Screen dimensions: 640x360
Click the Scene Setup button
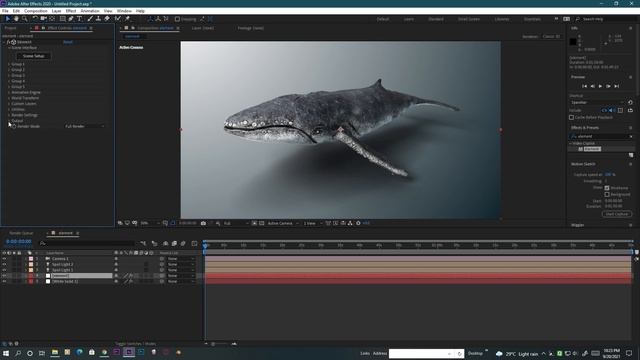33,56
